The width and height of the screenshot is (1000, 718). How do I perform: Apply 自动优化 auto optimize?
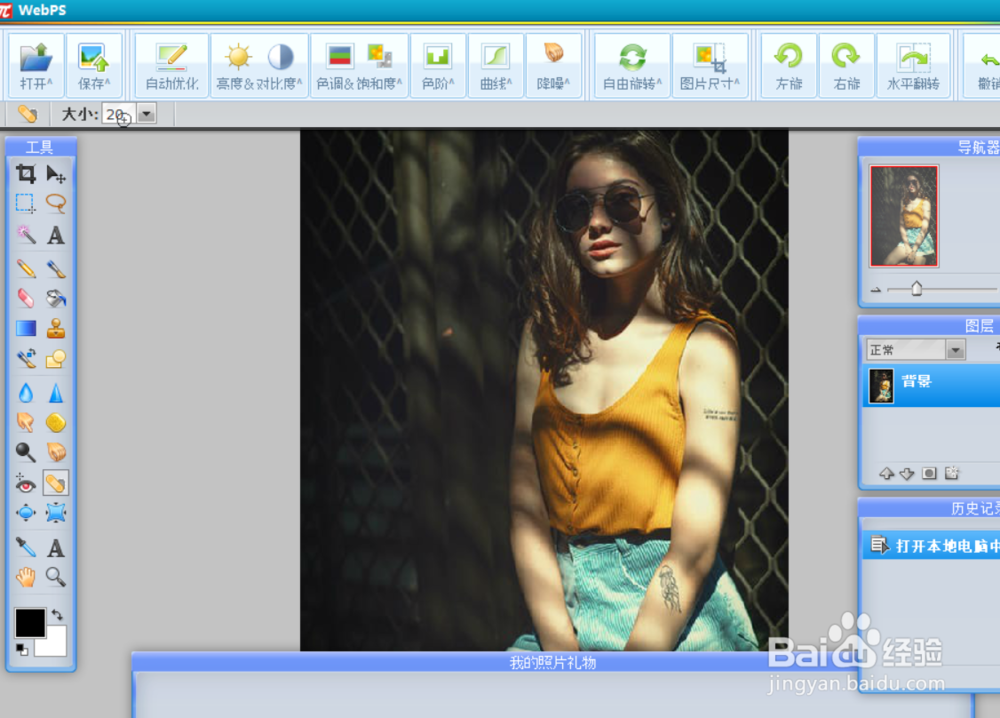172,66
